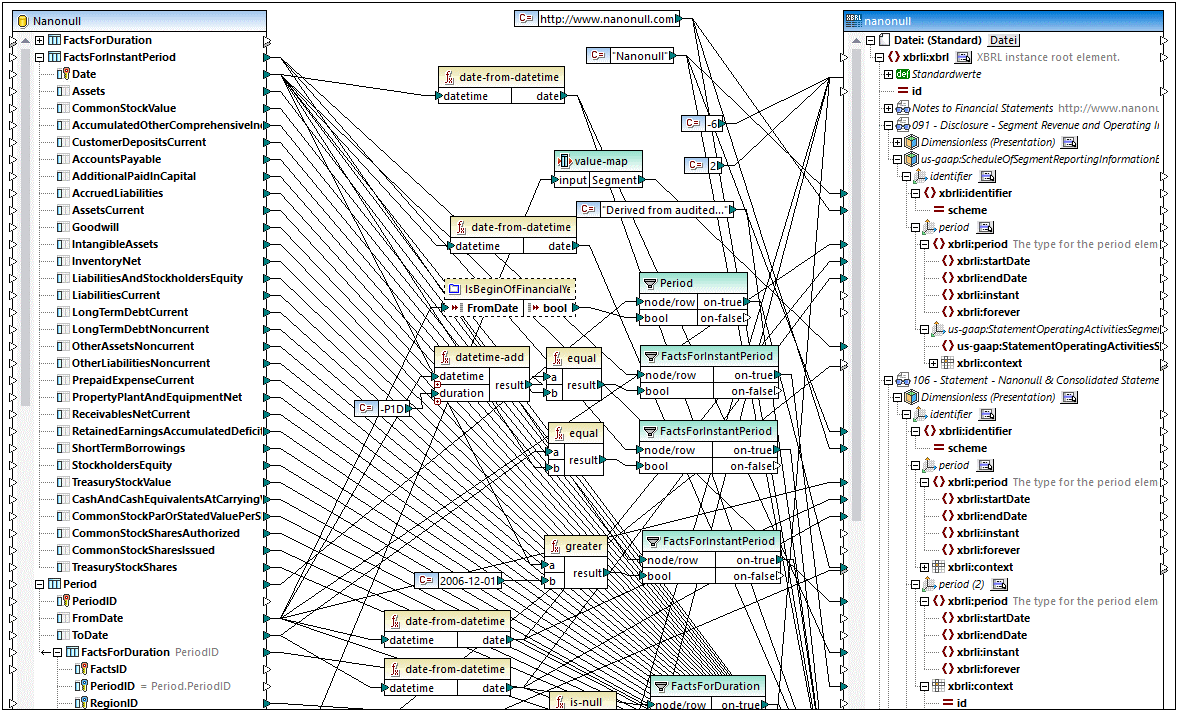
Task: Click the greater function fx icon
Action: pos(554,546)
